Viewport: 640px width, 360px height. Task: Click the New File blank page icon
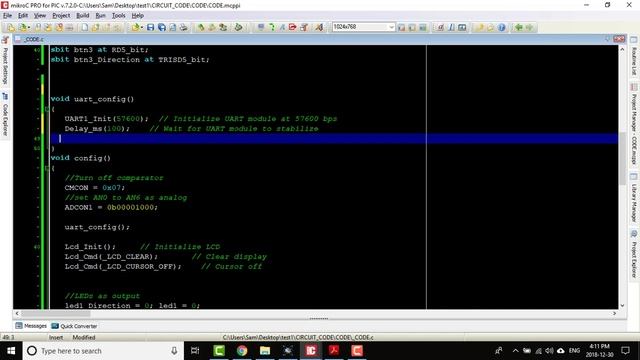coord(84,27)
